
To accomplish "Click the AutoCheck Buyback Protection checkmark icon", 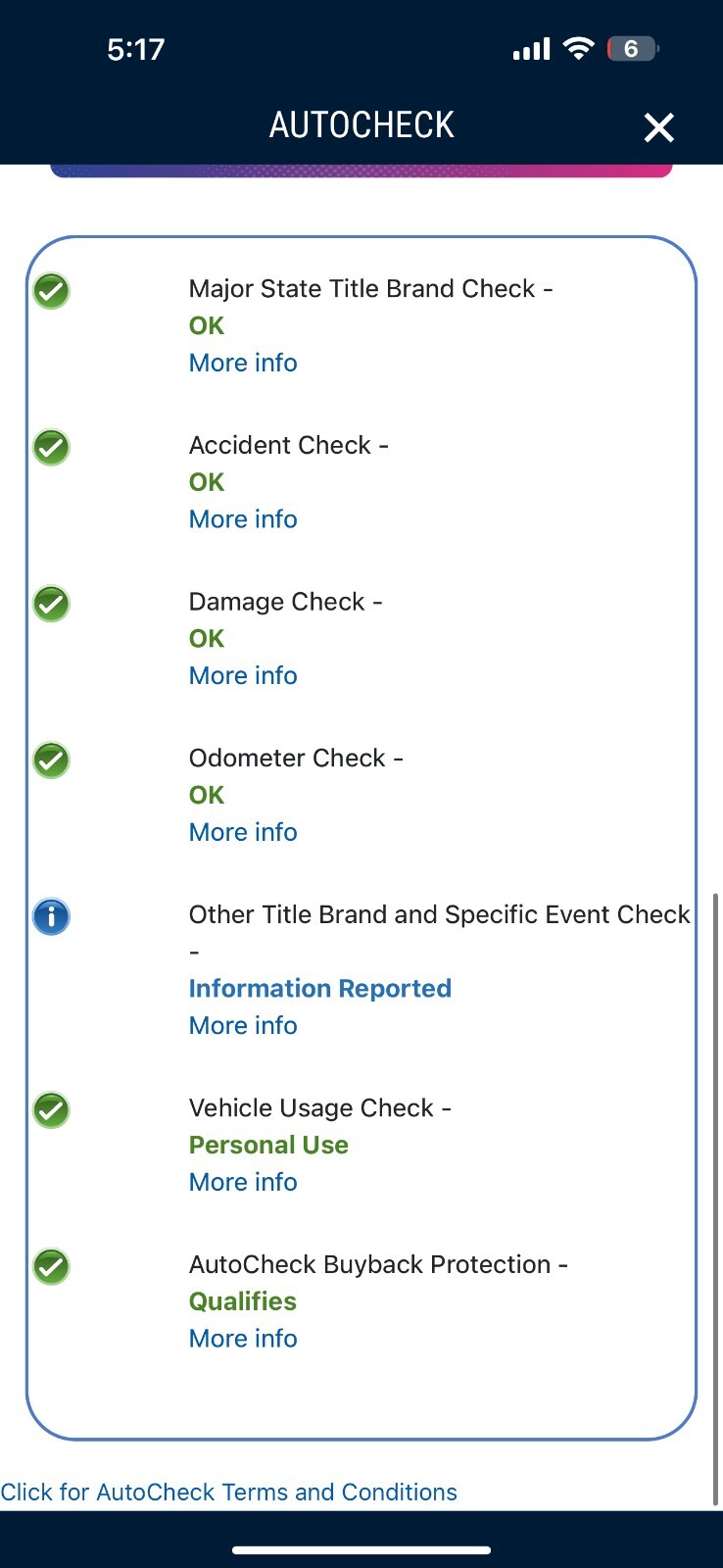I will pyautogui.click(x=51, y=1266).
